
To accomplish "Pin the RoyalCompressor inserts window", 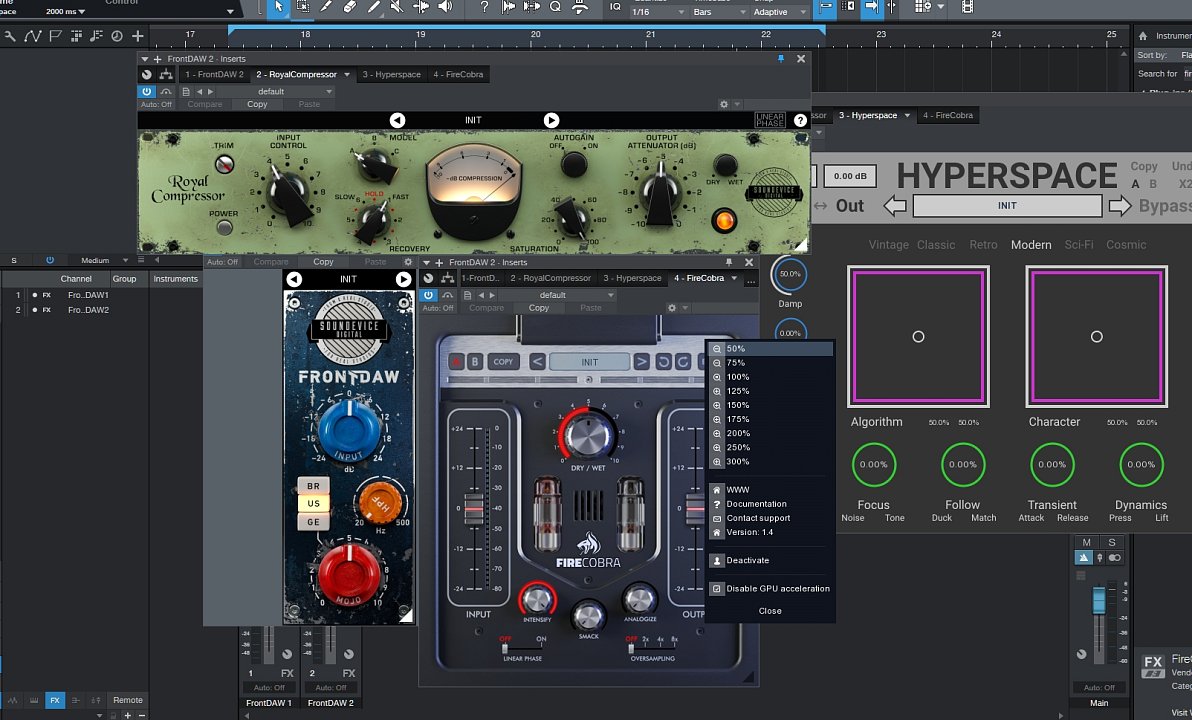I will [781, 59].
